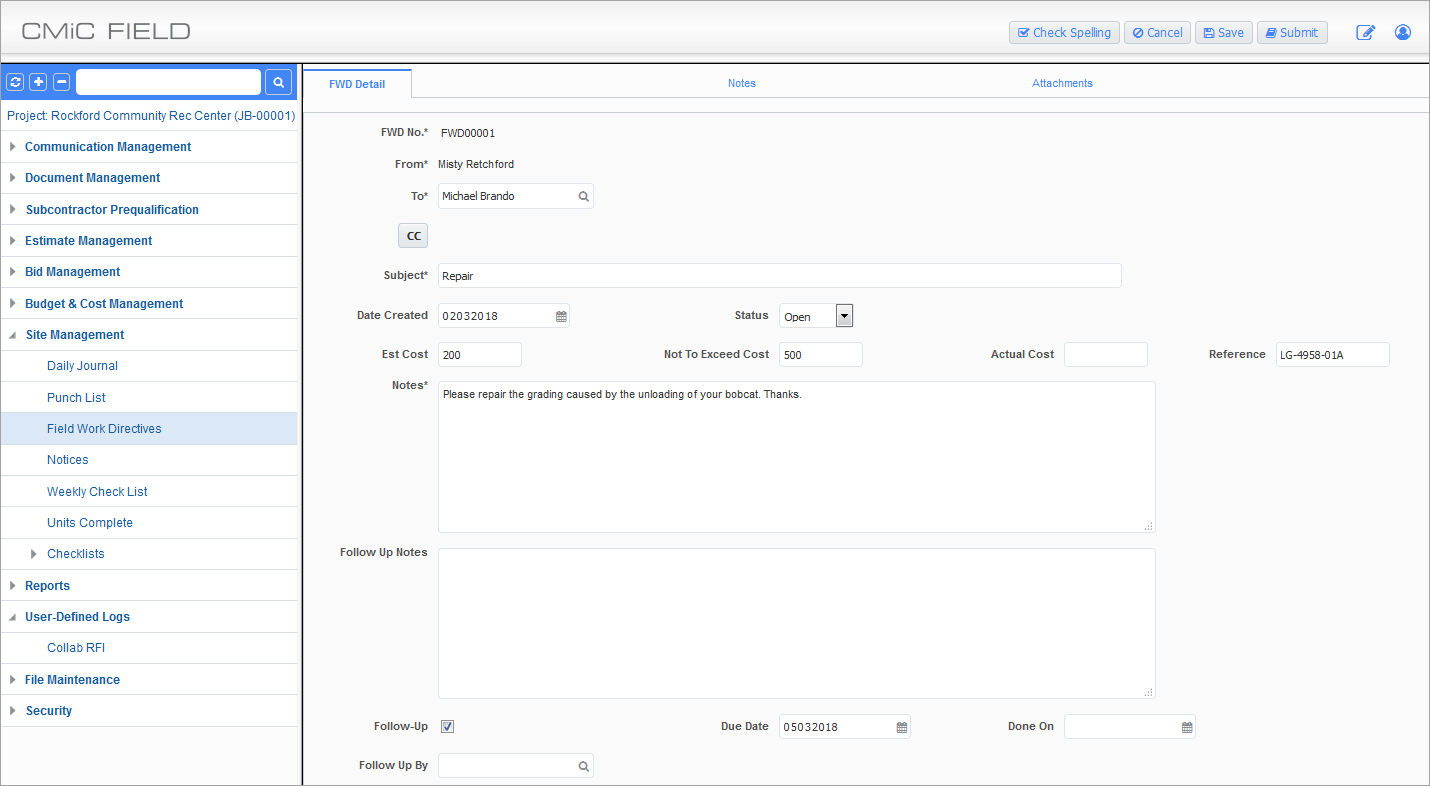
Task: Open the Due Date calendar picker
Action: [901, 727]
